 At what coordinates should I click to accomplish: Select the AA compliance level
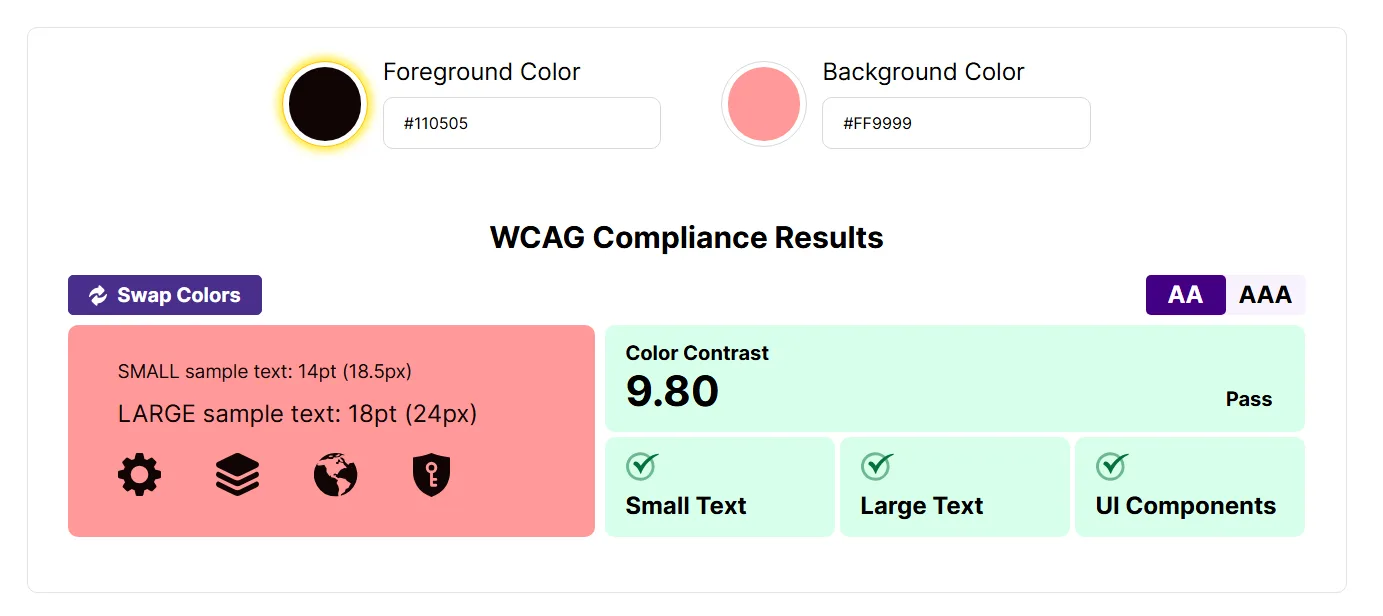1185,295
